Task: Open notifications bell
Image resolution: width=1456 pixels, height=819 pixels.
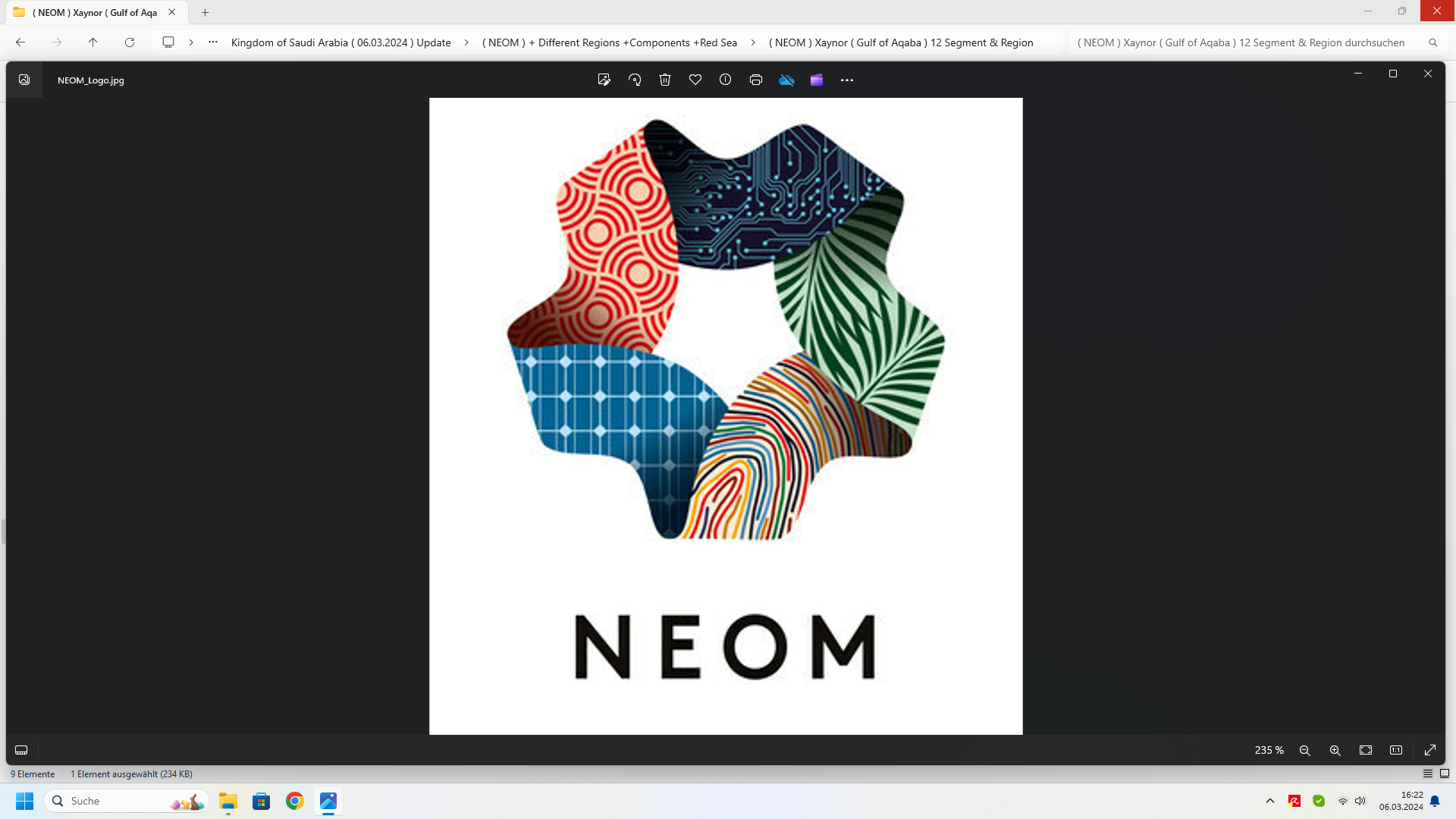Action: click(1435, 801)
